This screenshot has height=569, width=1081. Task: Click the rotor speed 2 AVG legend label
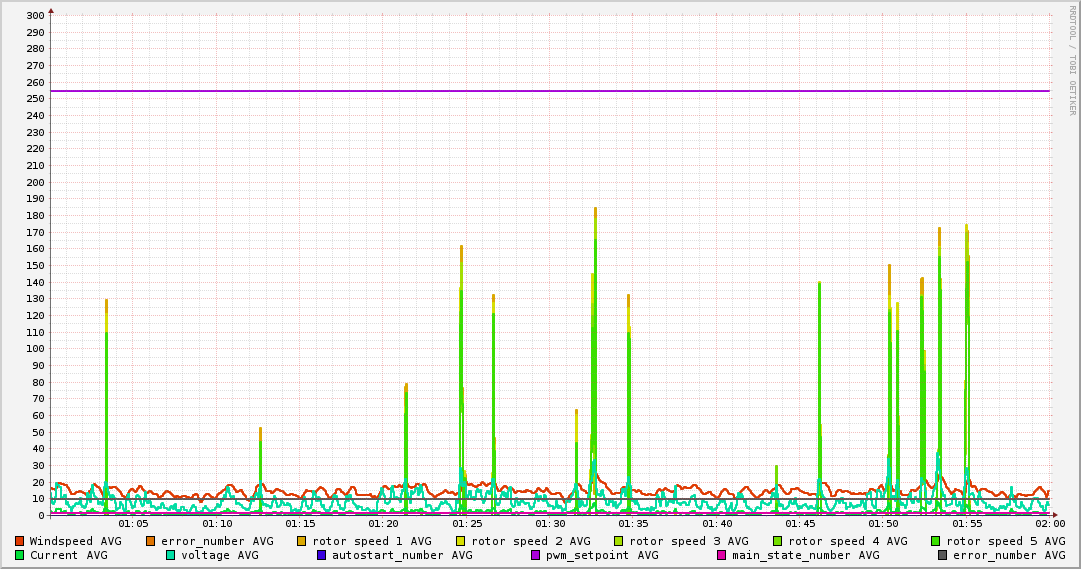530,541
